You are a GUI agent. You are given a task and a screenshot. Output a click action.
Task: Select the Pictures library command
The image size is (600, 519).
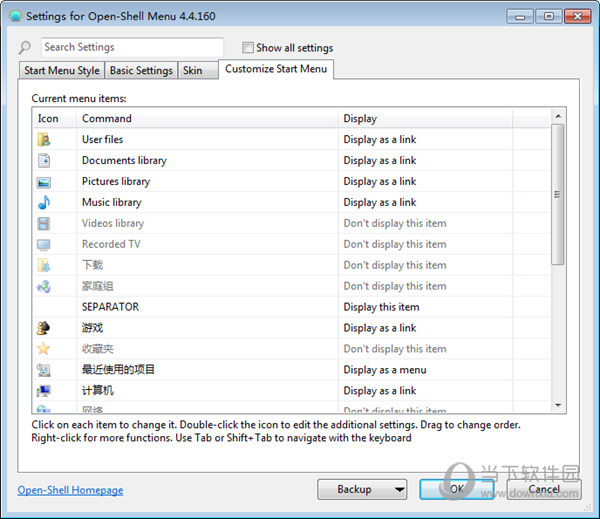click(116, 181)
